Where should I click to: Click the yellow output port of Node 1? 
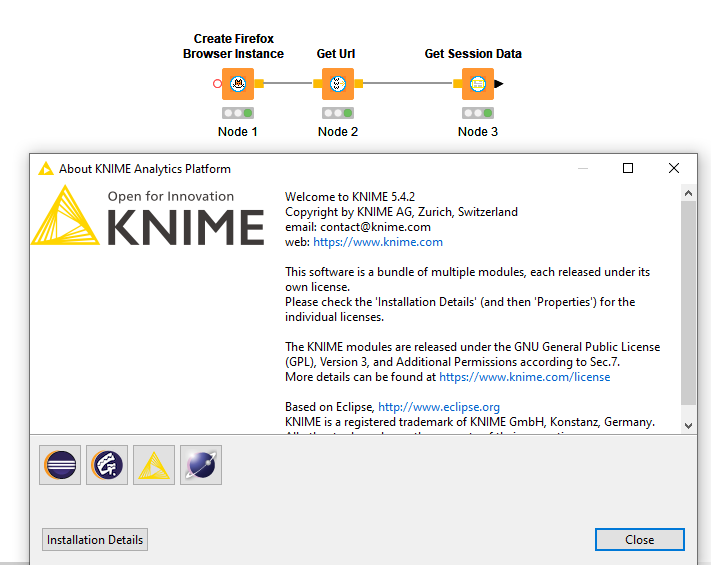tap(259, 83)
